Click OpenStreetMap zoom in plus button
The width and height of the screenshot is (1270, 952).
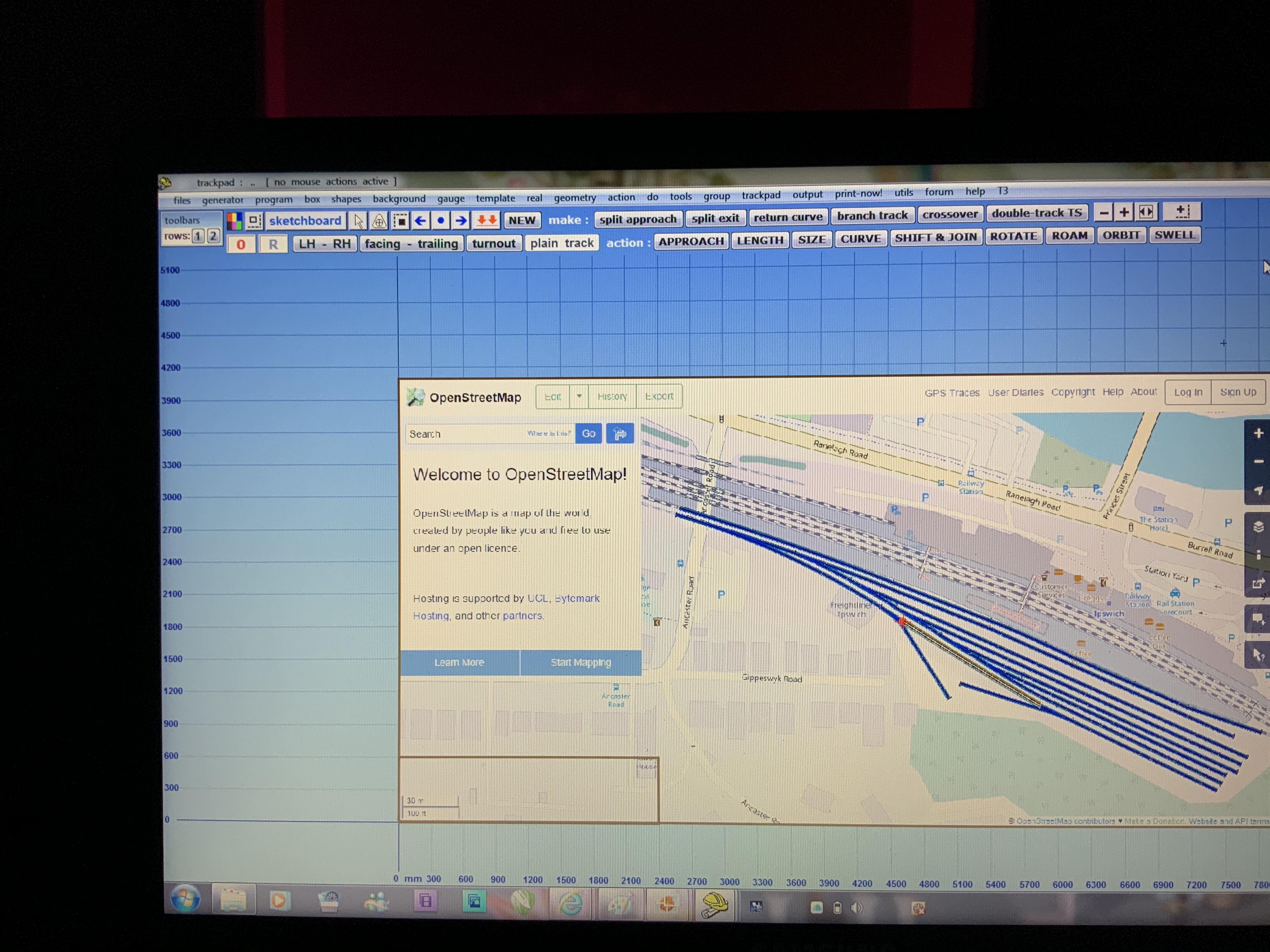[1258, 434]
